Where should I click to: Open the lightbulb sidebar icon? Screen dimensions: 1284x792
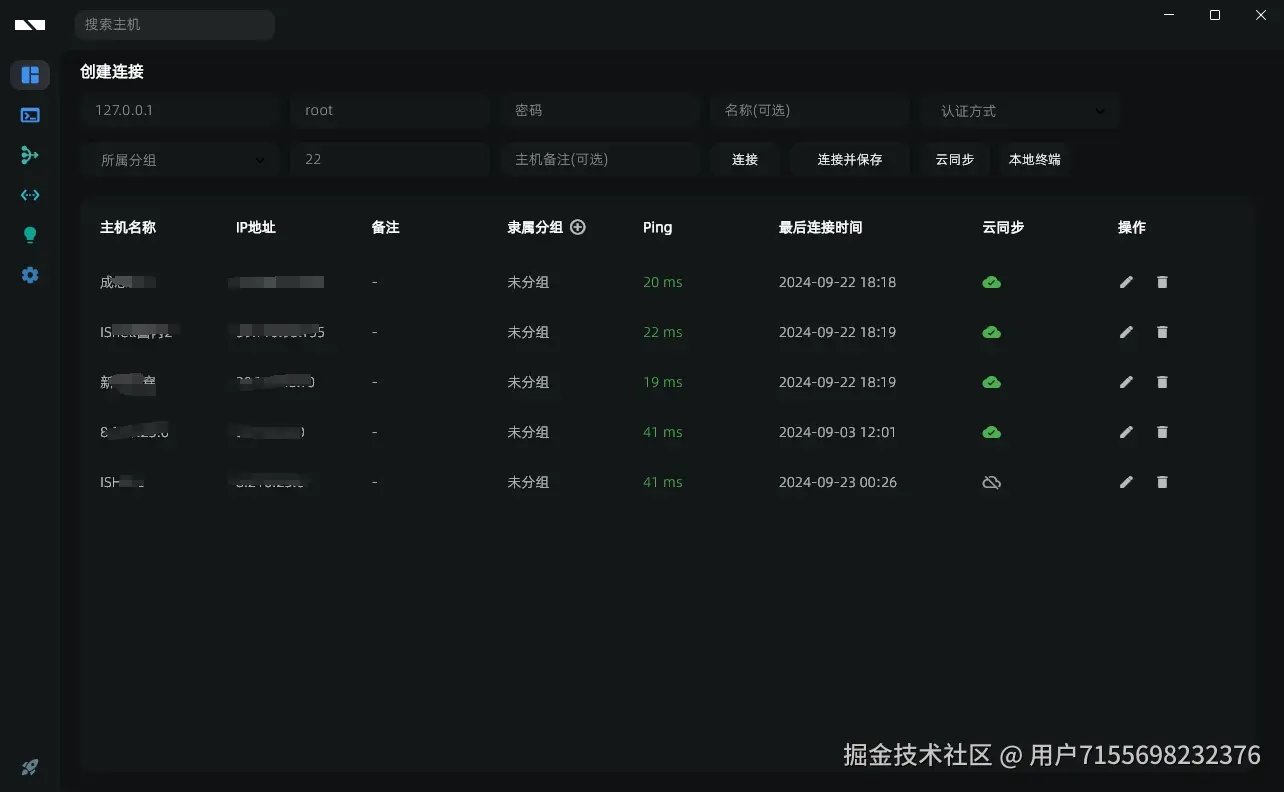[x=30, y=235]
